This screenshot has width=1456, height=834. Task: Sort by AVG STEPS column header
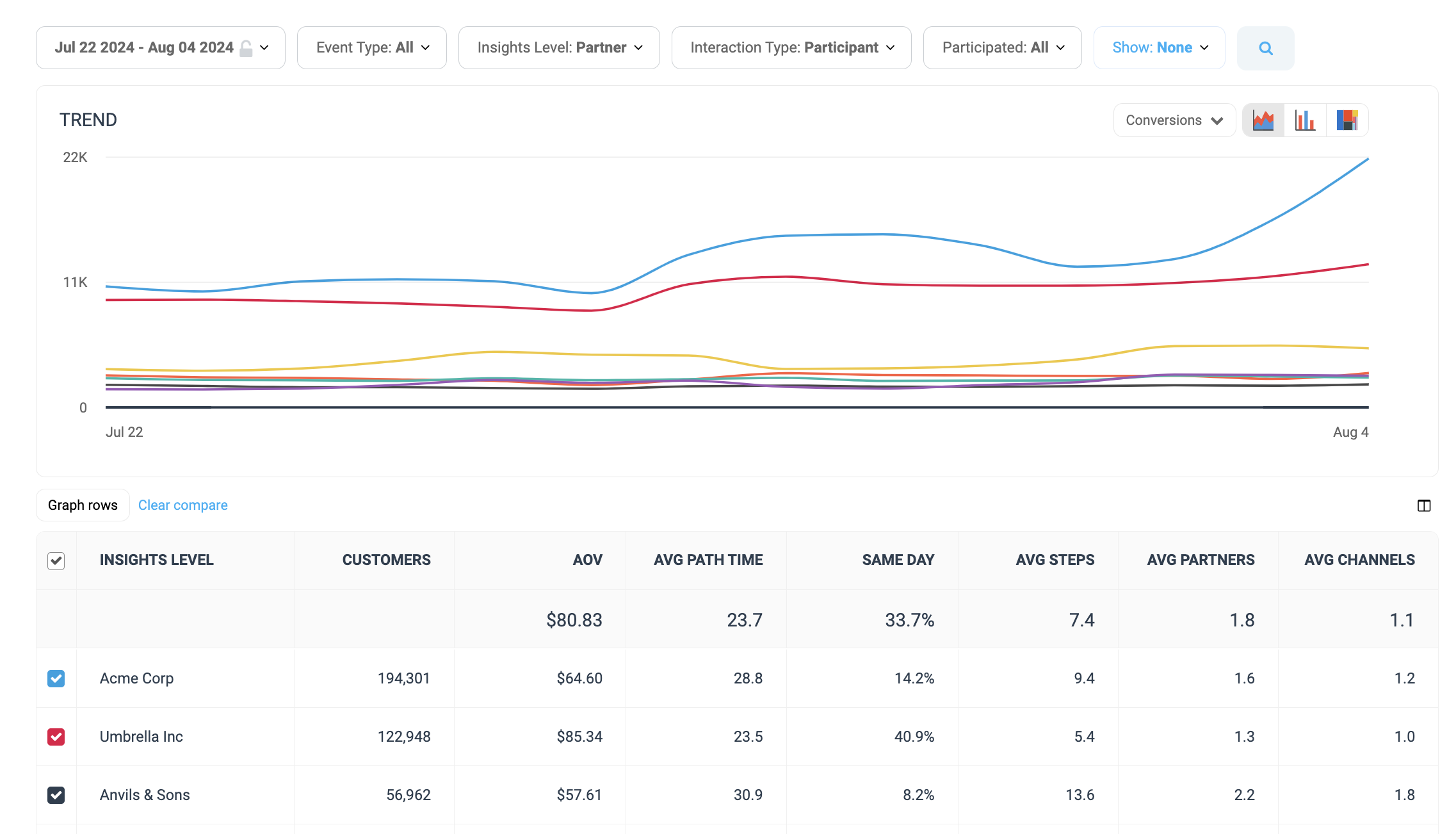[x=1055, y=560]
